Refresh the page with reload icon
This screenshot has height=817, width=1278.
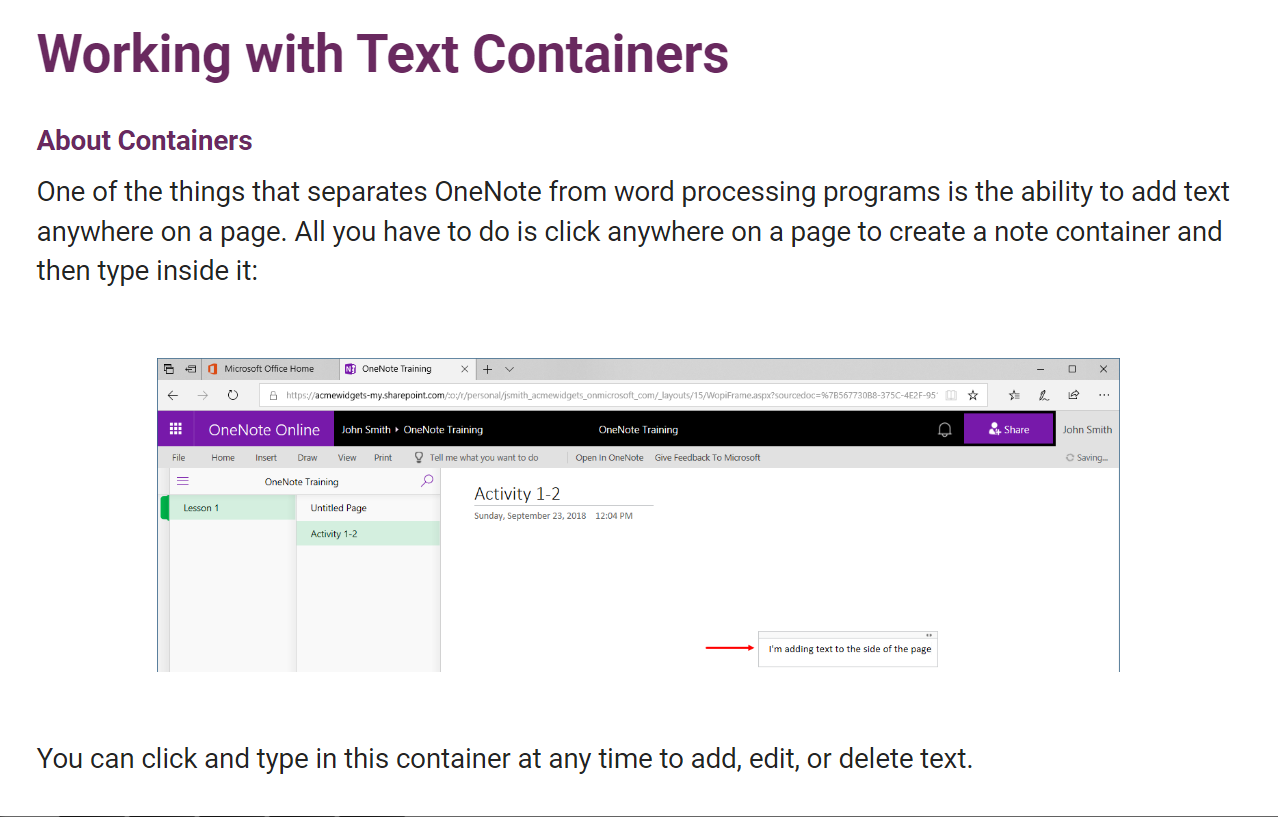pyautogui.click(x=233, y=395)
